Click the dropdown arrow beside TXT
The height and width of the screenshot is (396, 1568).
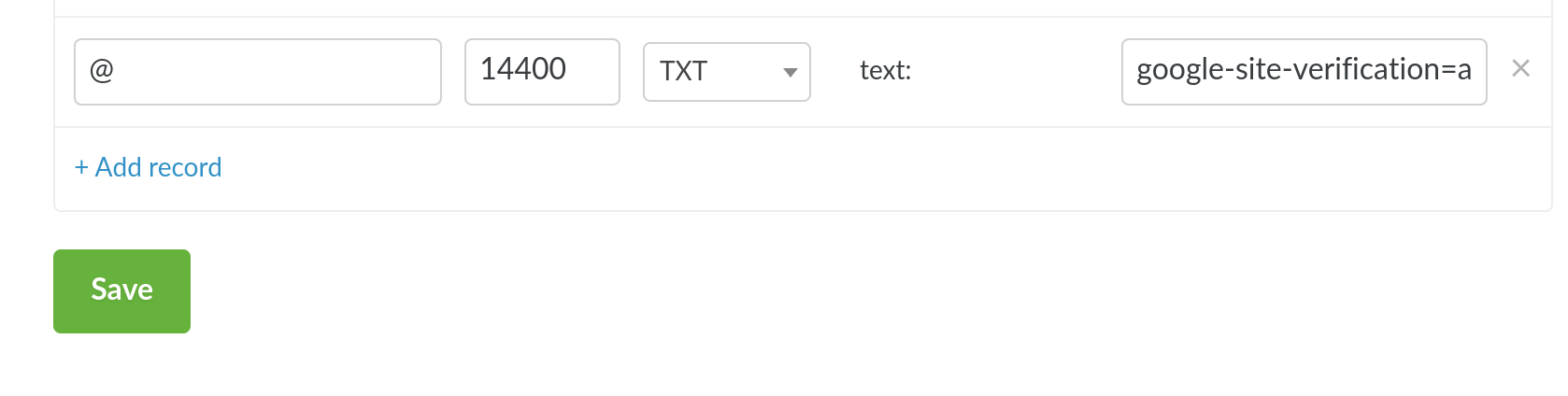click(x=790, y=72)
